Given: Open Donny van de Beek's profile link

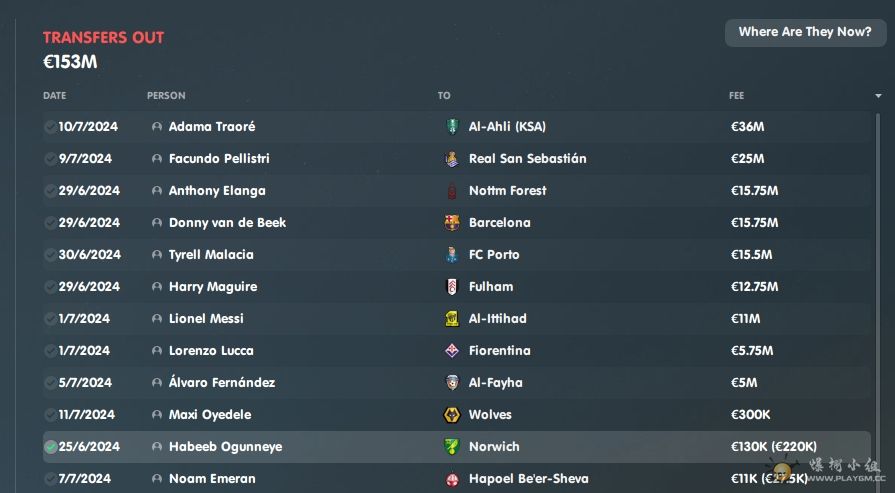Looking at the screenshot, I should pyautogui.click(x=227, y=223).
